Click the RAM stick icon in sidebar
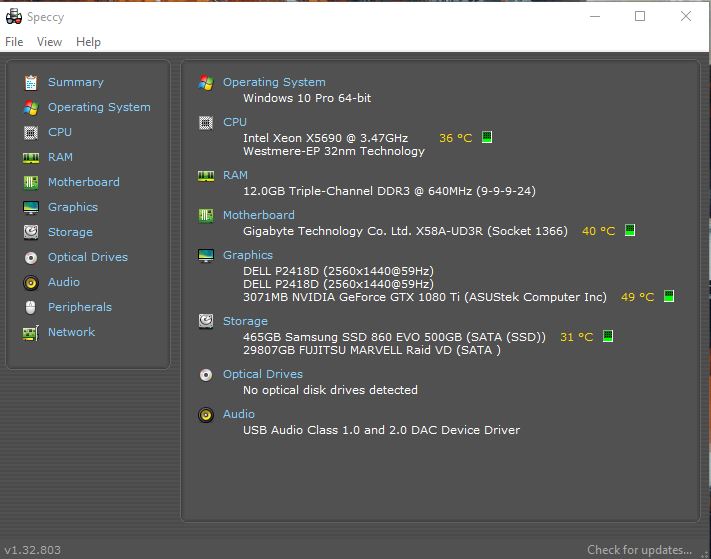Image resolution: width=711 pixels, height=559 pixels. point(31,157)
